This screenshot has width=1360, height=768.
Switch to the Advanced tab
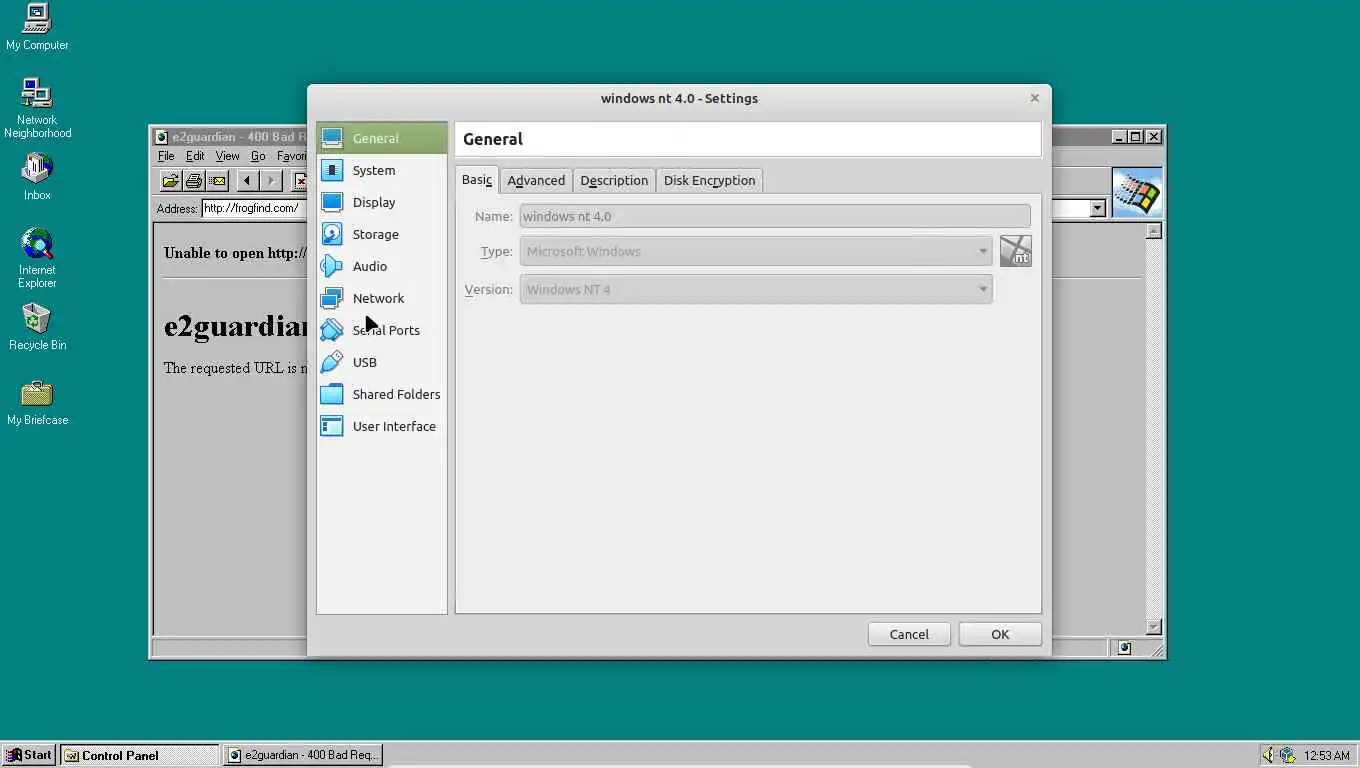(x=536, y=180)
